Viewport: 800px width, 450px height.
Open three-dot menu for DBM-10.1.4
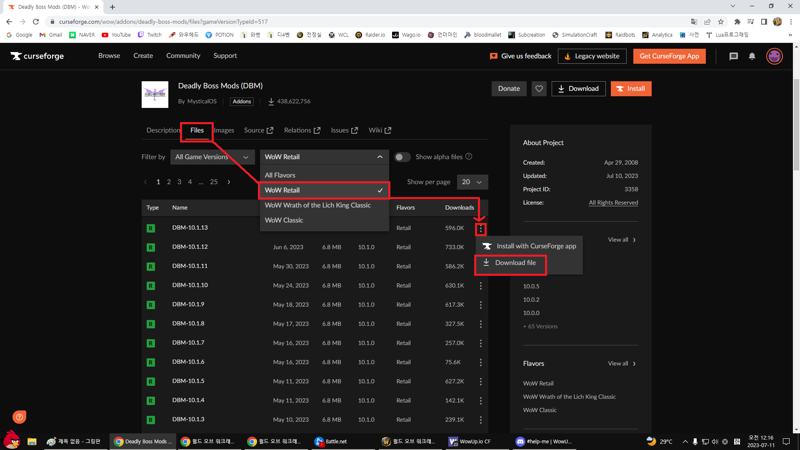[481, 401]
